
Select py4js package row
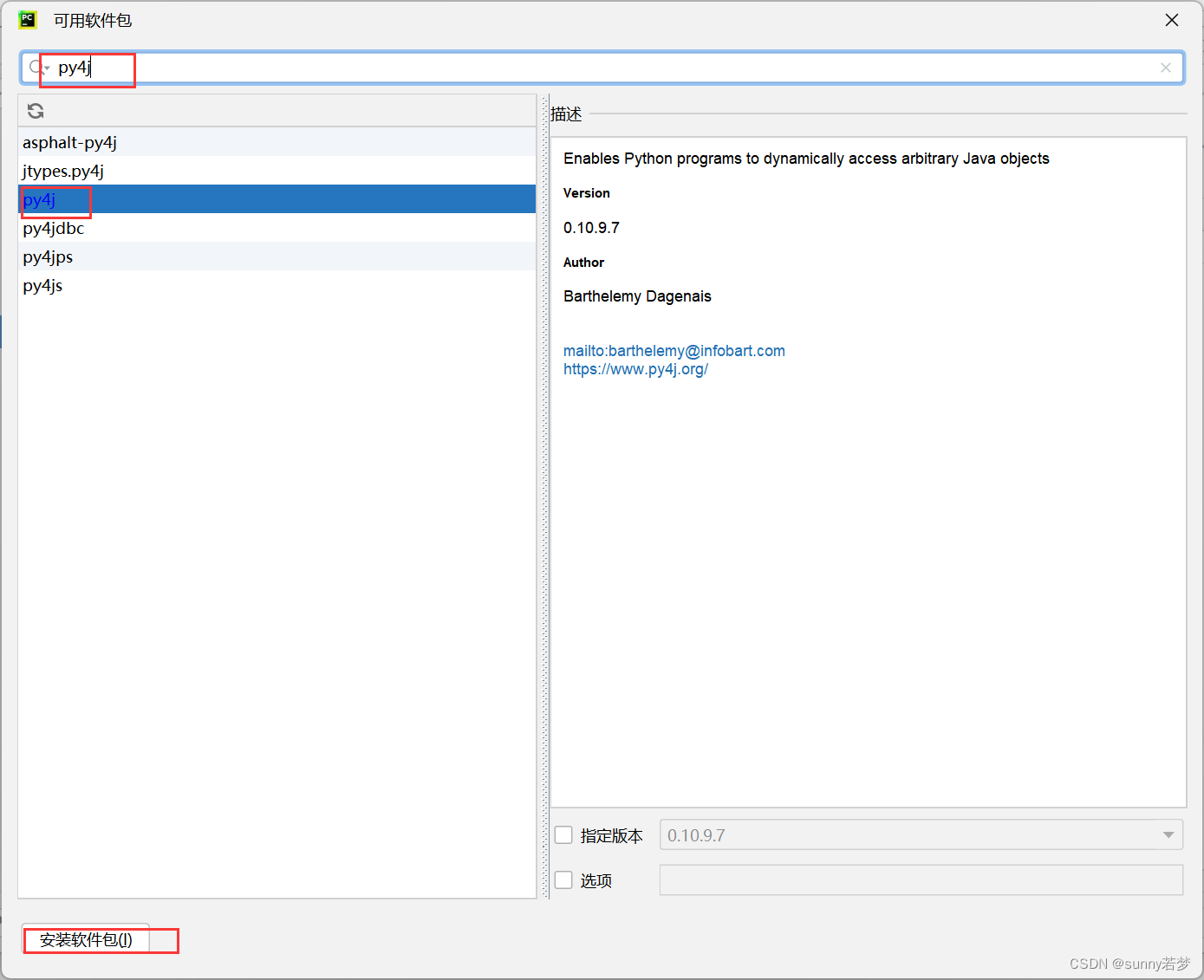click(x=277, y=285)
